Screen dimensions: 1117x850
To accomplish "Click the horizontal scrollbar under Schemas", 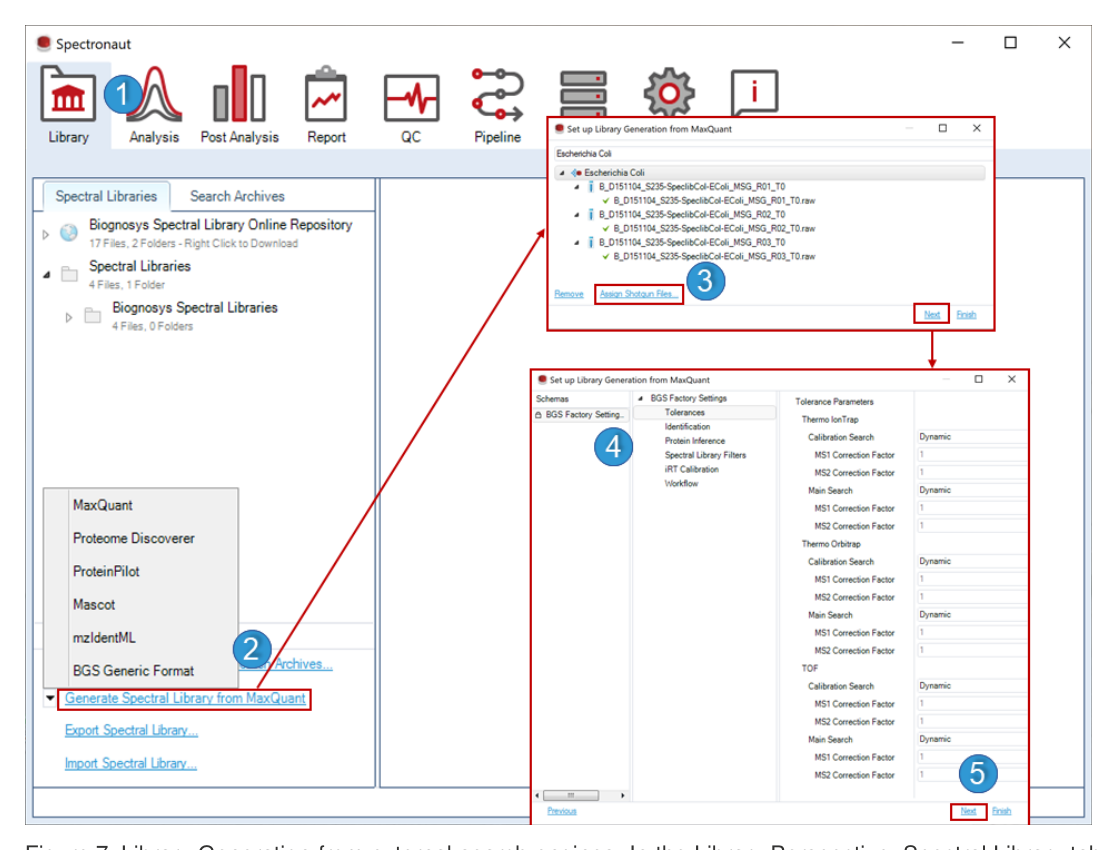I will point(571,795).
